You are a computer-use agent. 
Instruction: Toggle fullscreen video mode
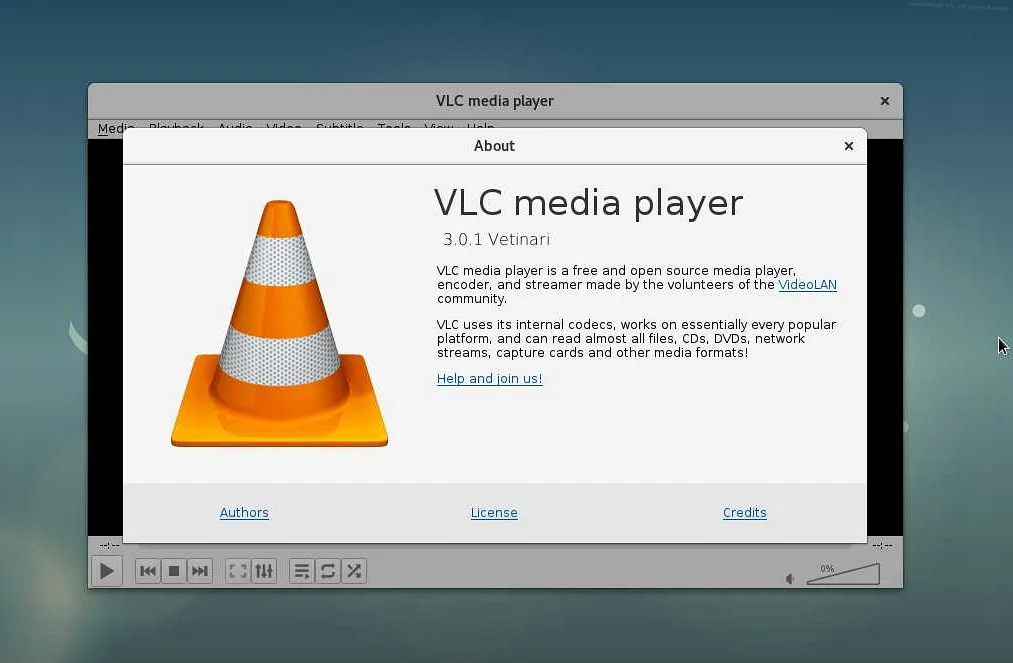pos(238,571)
